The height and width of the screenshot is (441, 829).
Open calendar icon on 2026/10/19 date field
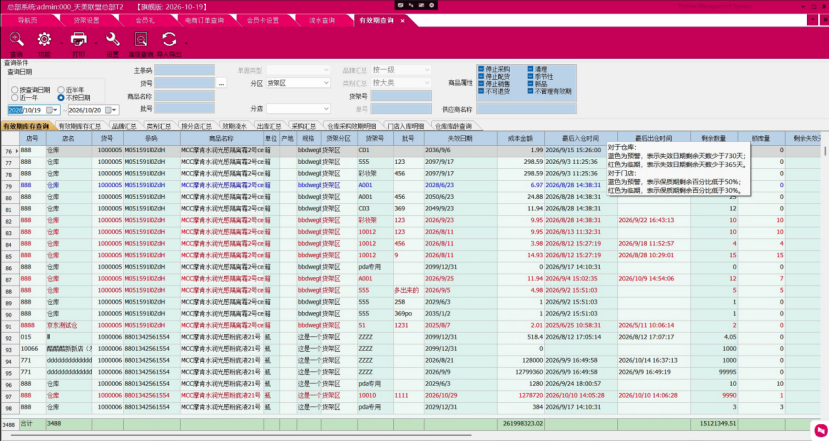point(50,110)
